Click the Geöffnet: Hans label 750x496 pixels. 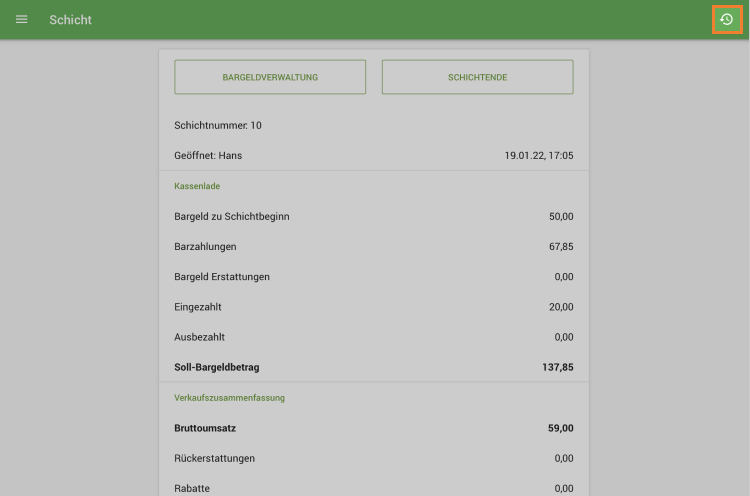208,156
